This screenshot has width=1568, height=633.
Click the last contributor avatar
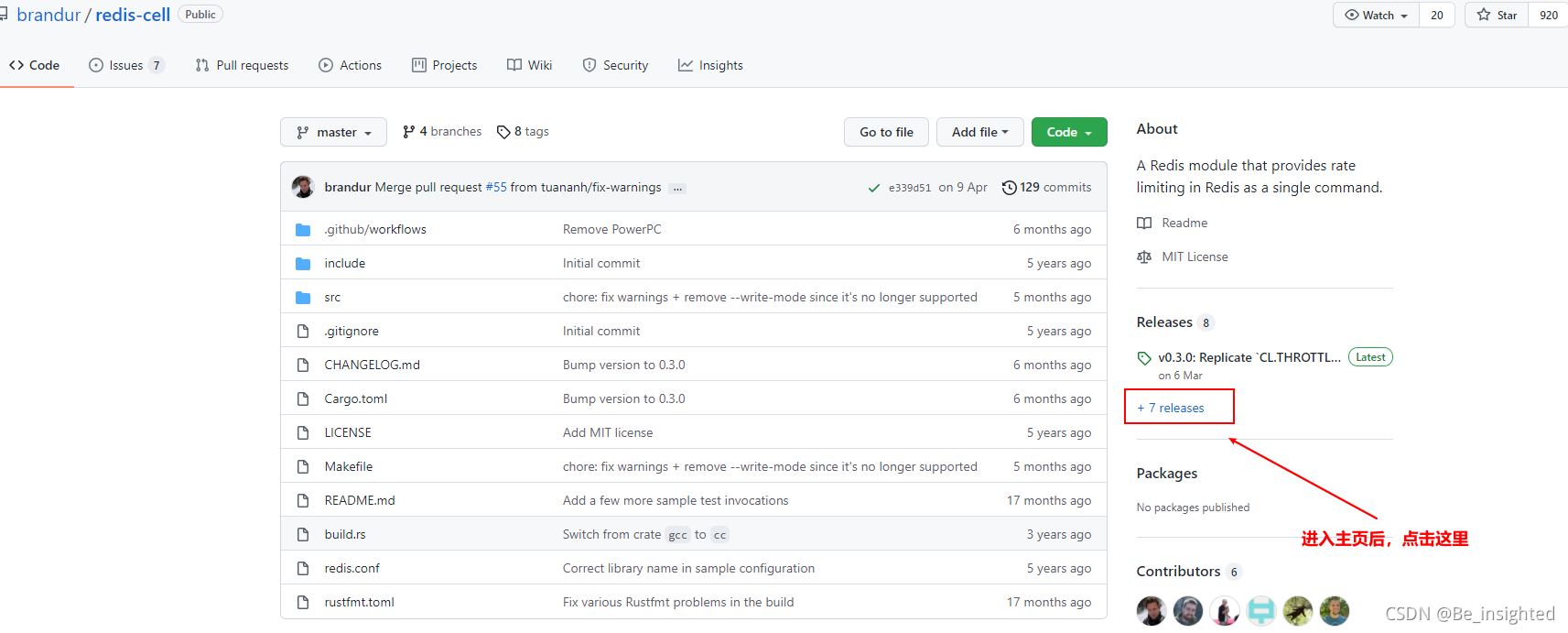coord(1335,610)
